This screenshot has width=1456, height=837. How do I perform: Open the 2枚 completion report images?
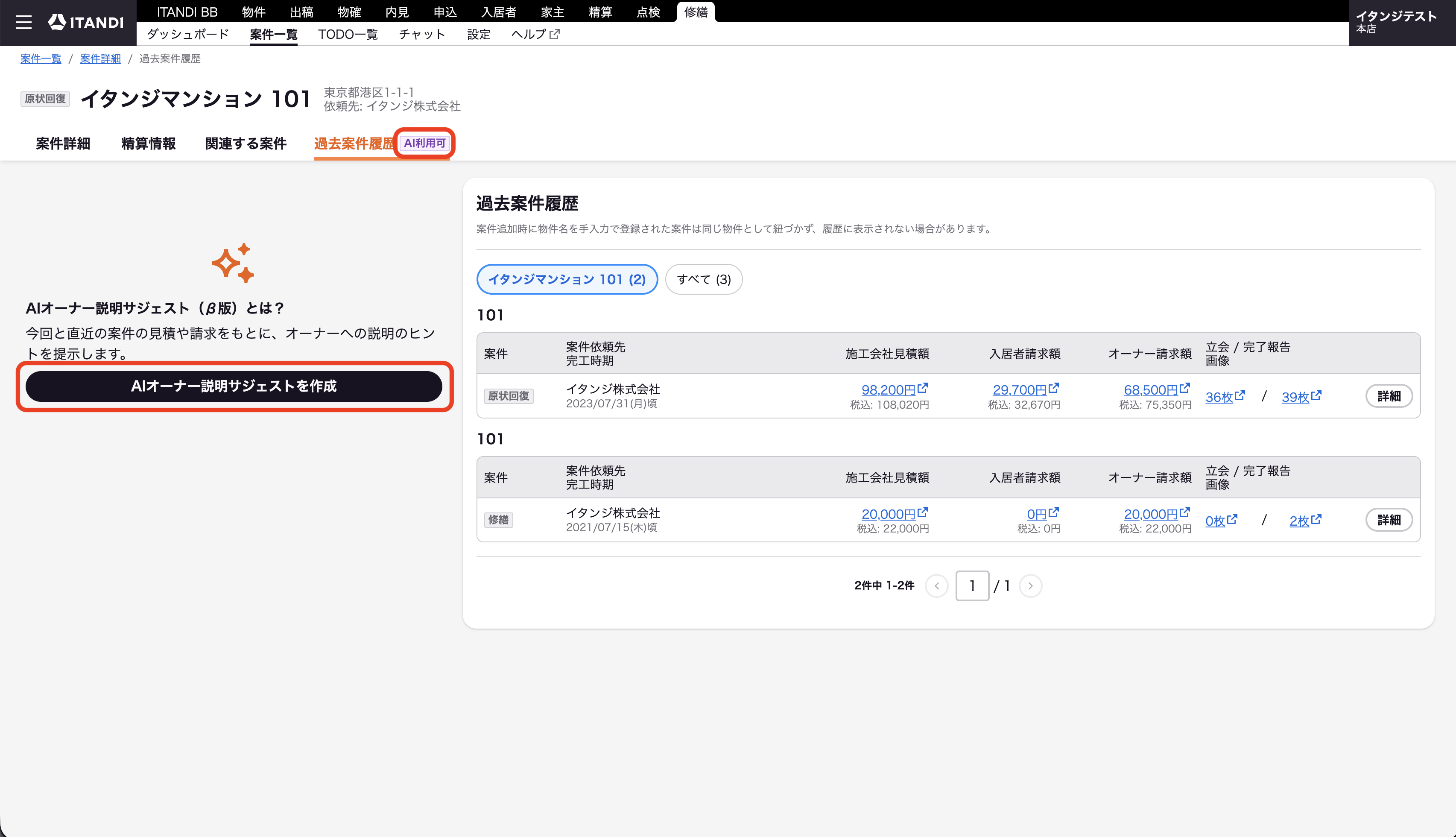coord(1305,520)
